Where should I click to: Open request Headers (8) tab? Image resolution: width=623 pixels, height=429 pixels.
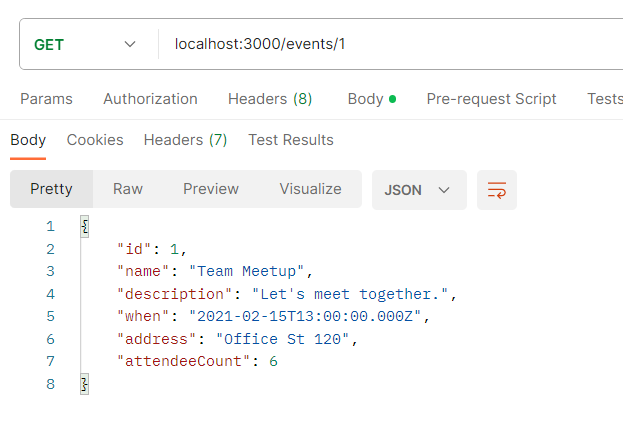pyautogui.click(x=270, y=99)
